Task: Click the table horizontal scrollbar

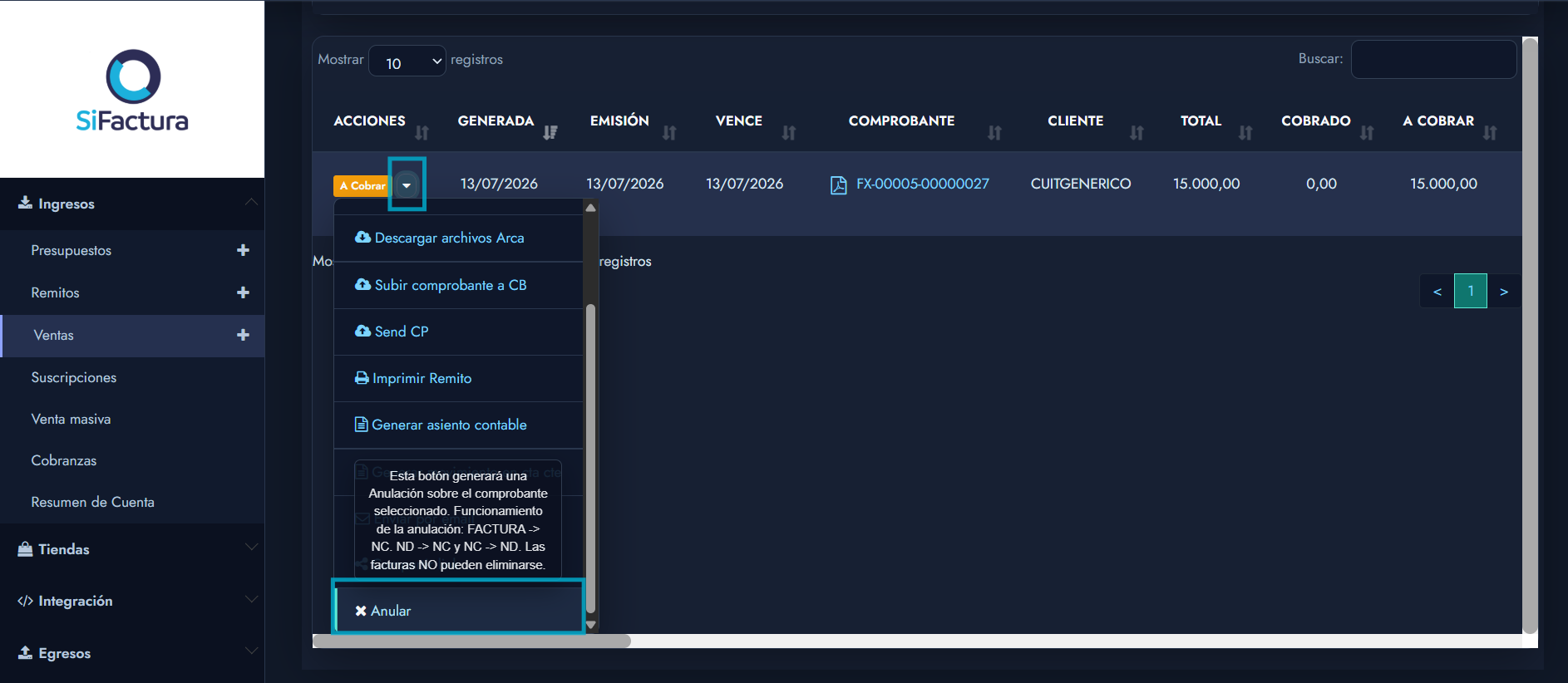Action: (471, 641)
